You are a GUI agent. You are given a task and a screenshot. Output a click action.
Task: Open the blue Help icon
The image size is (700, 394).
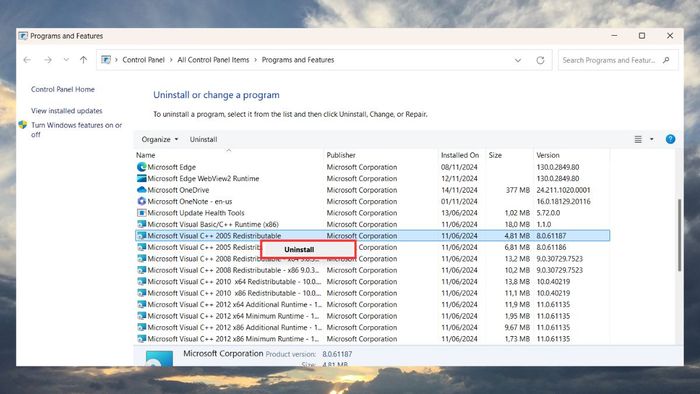[670, 139]
